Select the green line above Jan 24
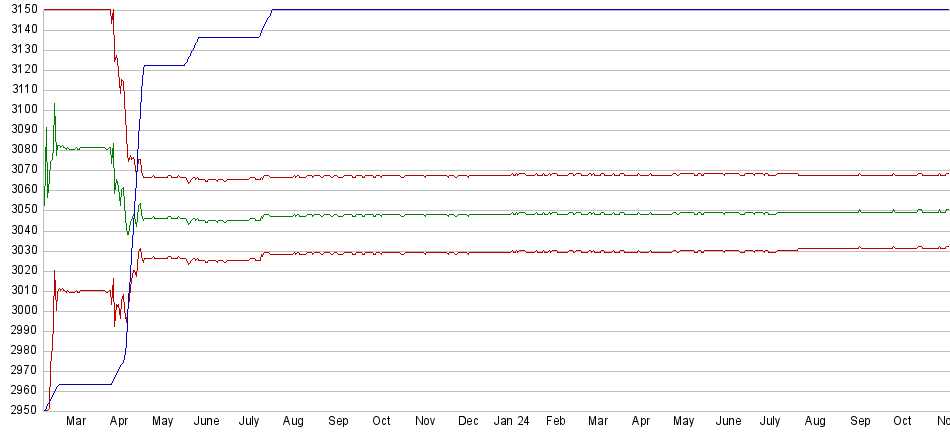The height and width of the screenshot is (435, 950). pyautogui.click(x=512, y=214)
